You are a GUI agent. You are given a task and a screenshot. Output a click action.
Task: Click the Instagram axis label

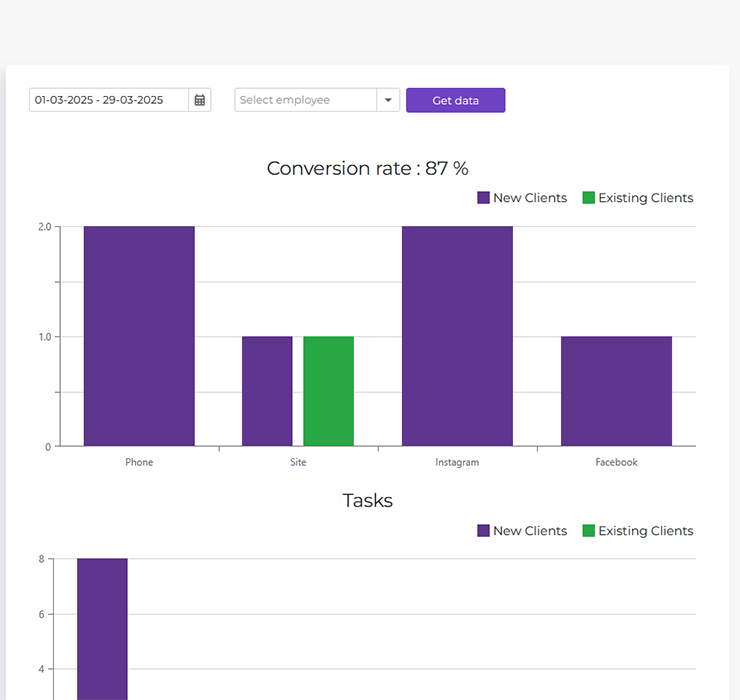[x=457, y=462]
